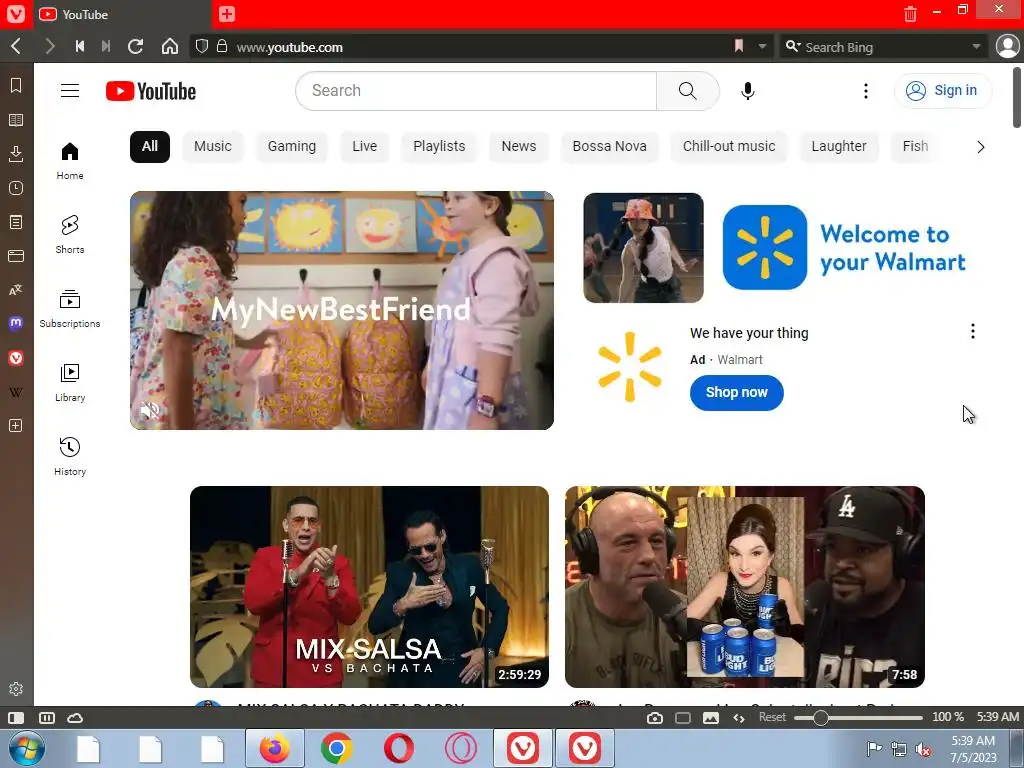Click the YouTube logo
This screenshot has width=1024, height=768.
pos(151,91)
